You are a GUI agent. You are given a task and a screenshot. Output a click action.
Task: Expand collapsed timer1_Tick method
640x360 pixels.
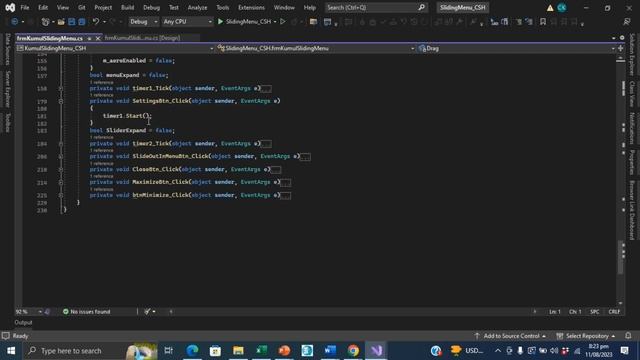pos(60,88)
